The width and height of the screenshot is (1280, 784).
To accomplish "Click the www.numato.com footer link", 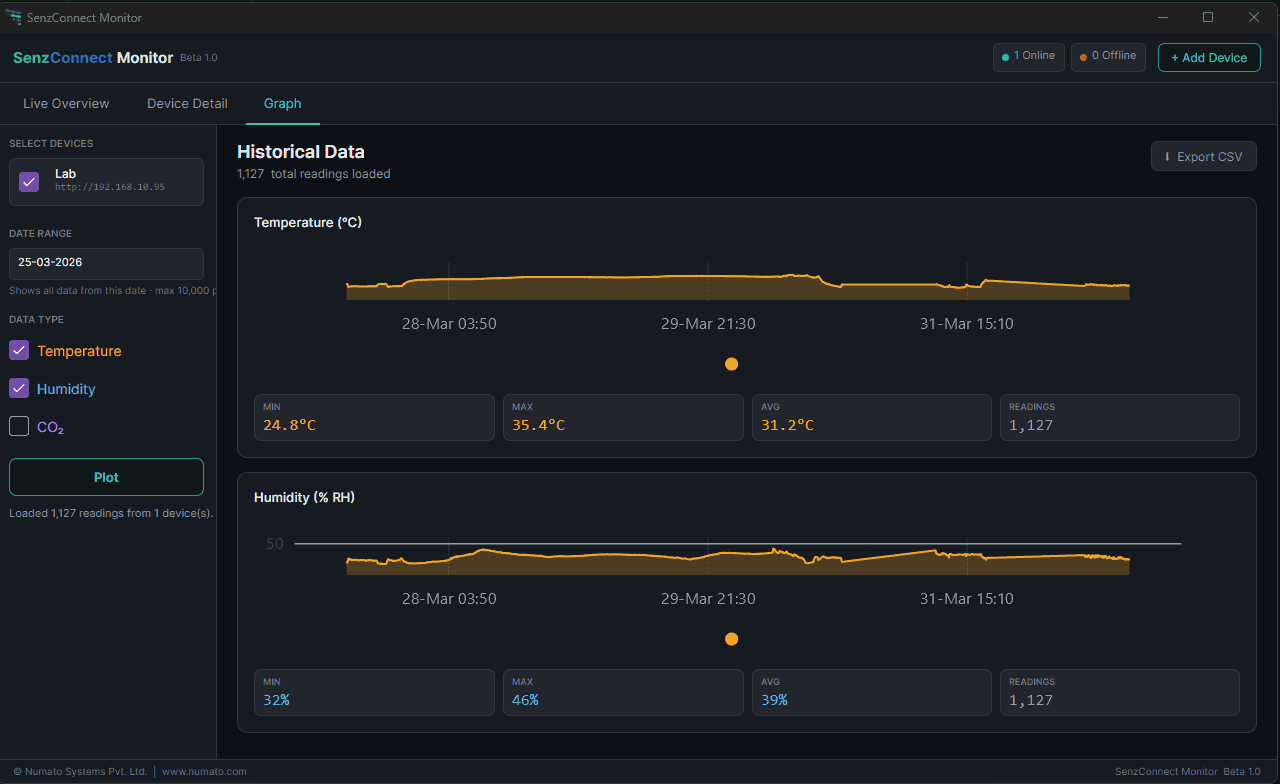I will pyautogui.click(x=204, y=772).
